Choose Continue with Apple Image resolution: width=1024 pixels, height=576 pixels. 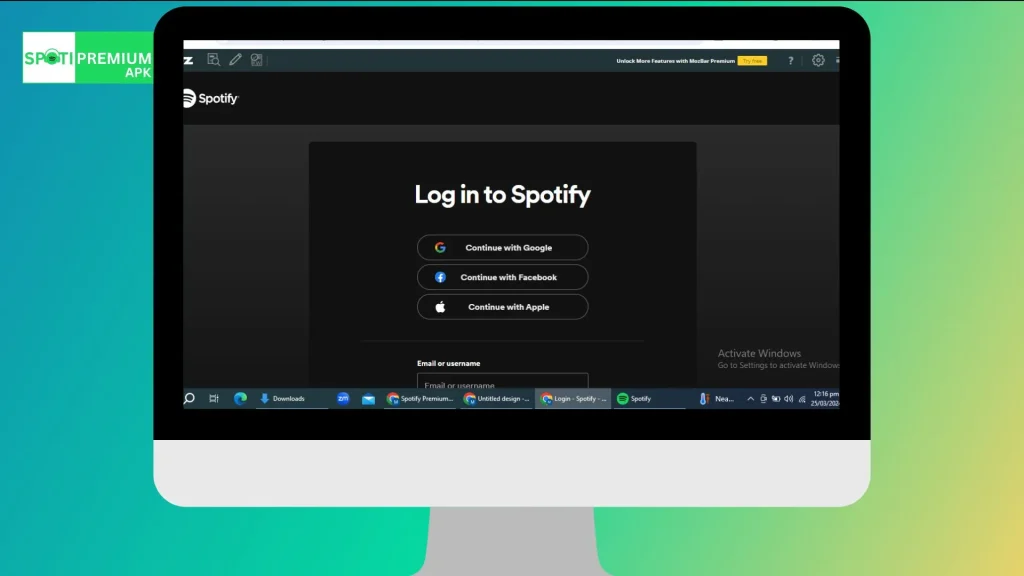pyautogui.click(x=502, y=307)
